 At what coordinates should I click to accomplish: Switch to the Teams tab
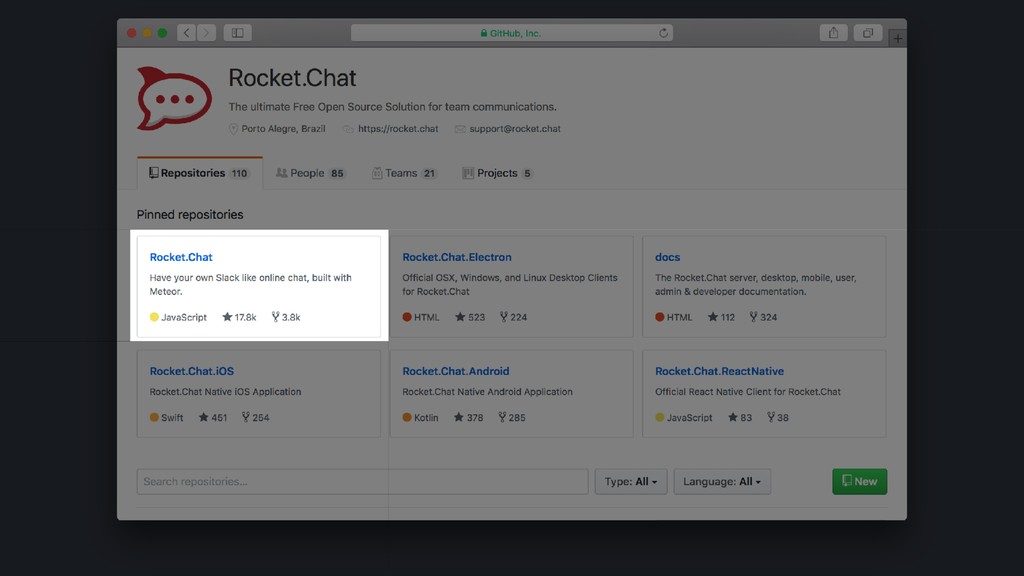pos(404,173)
